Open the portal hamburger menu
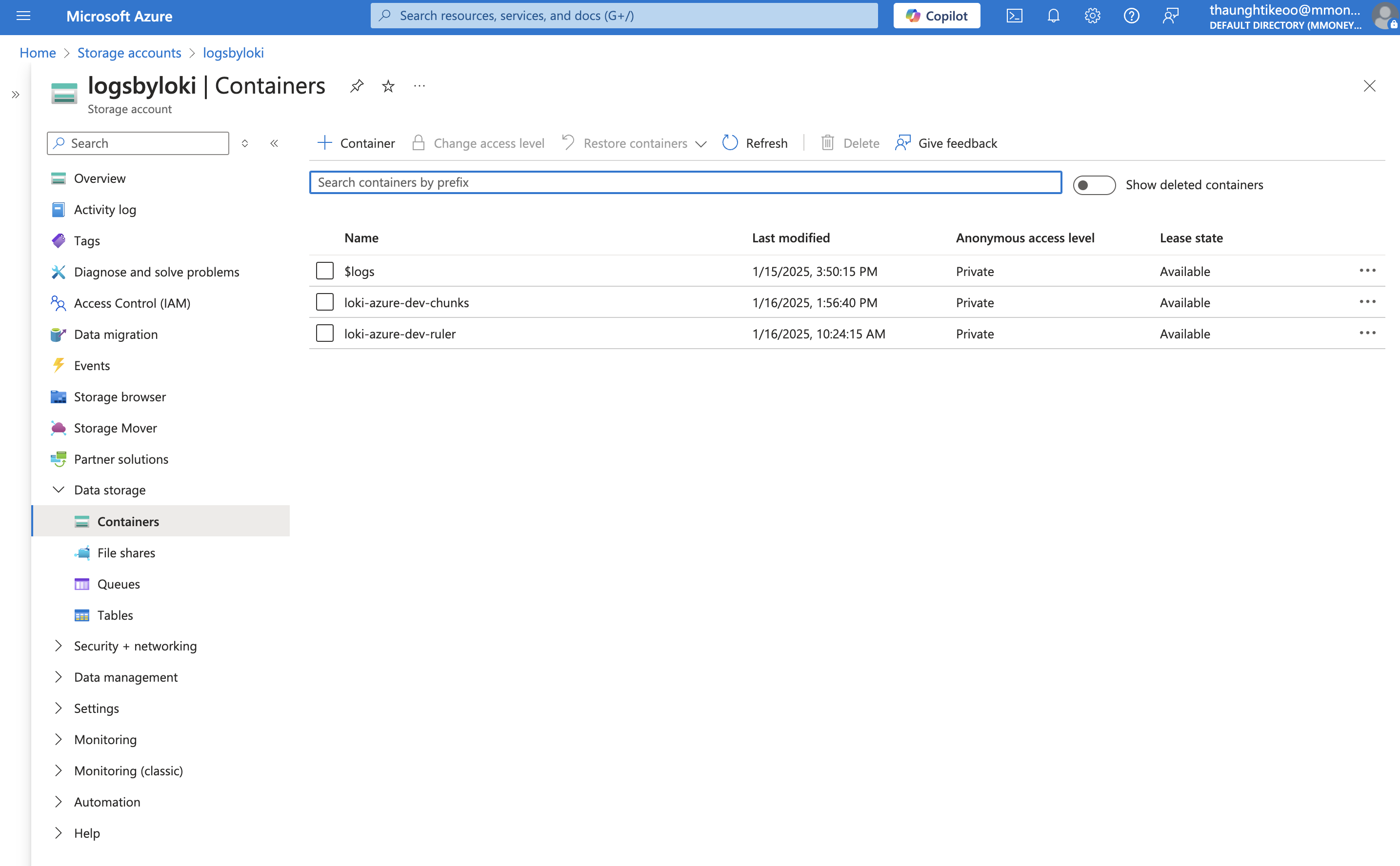The height and width of the screenshot is (866, 1400). tap(23, 16)
